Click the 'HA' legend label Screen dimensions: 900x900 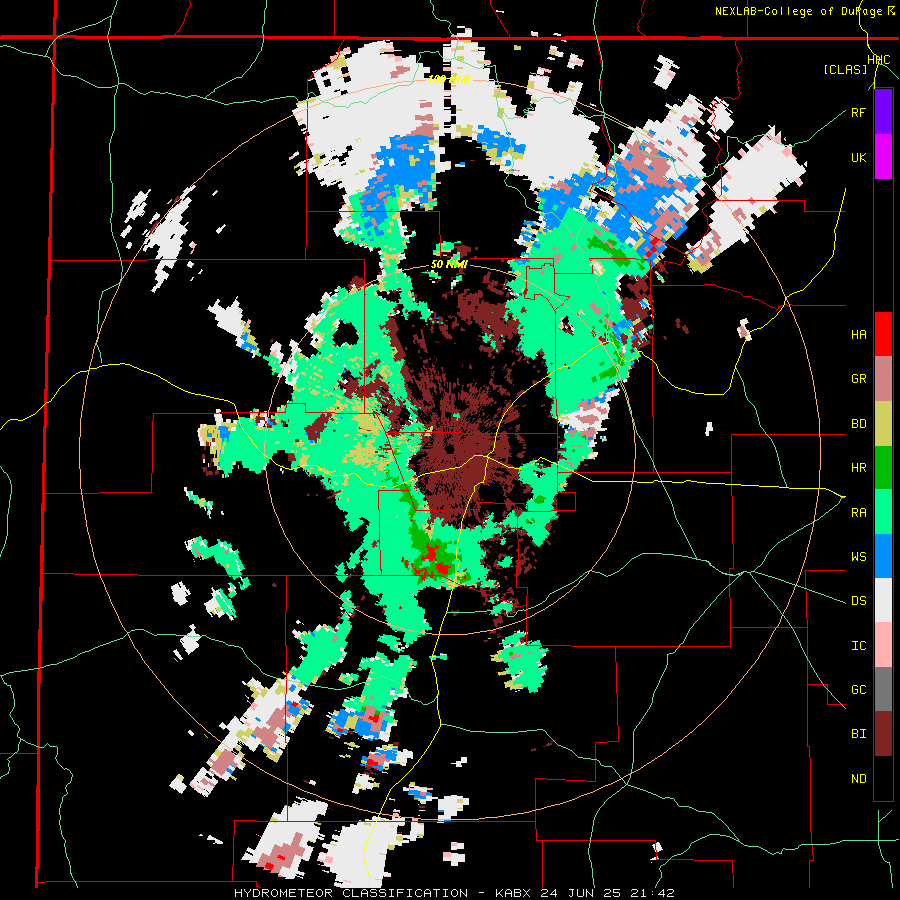858,334
